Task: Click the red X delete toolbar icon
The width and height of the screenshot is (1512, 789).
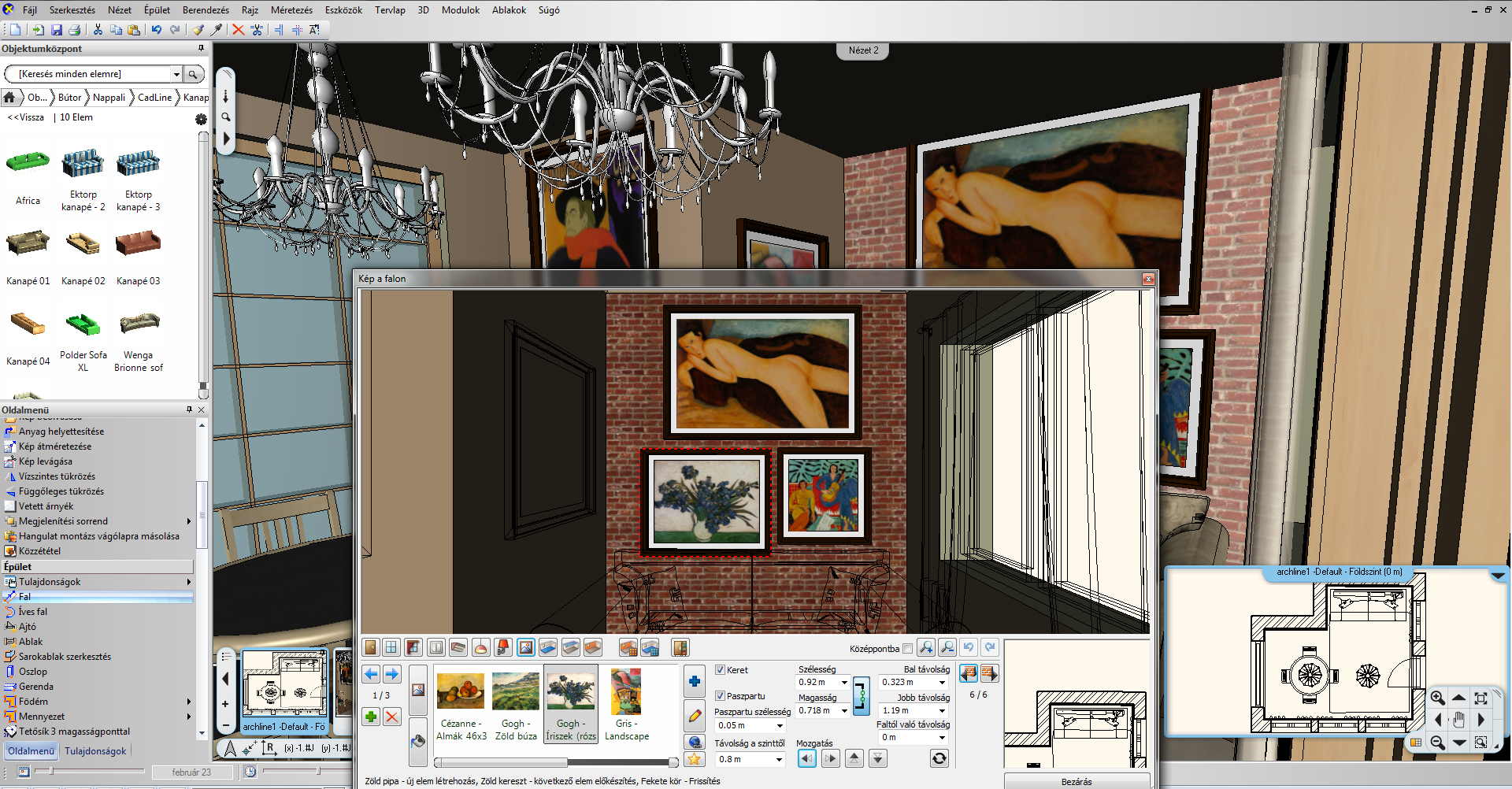Action: [x=238, y=30]
